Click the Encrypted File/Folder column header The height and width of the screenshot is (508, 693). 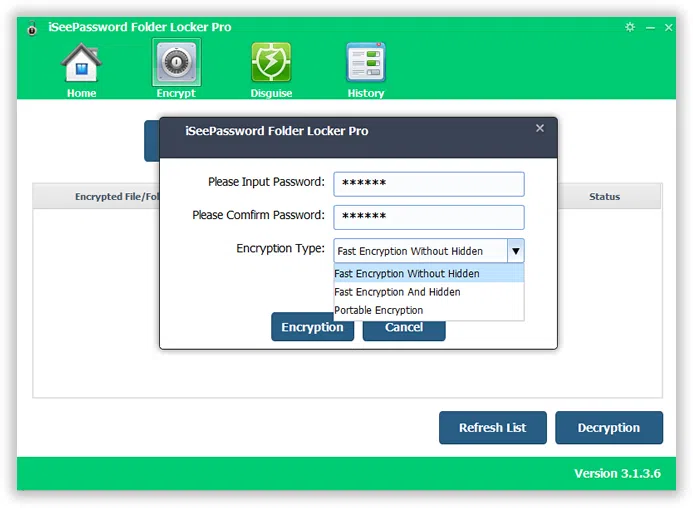click(x=96, y=196)
